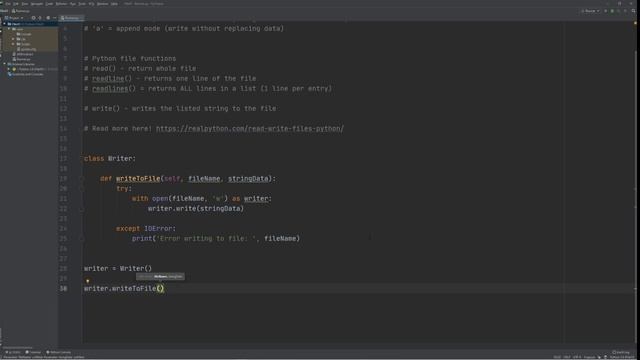Open the Refactor menu
The image size is (640, 360).
[x=61, y=4]
